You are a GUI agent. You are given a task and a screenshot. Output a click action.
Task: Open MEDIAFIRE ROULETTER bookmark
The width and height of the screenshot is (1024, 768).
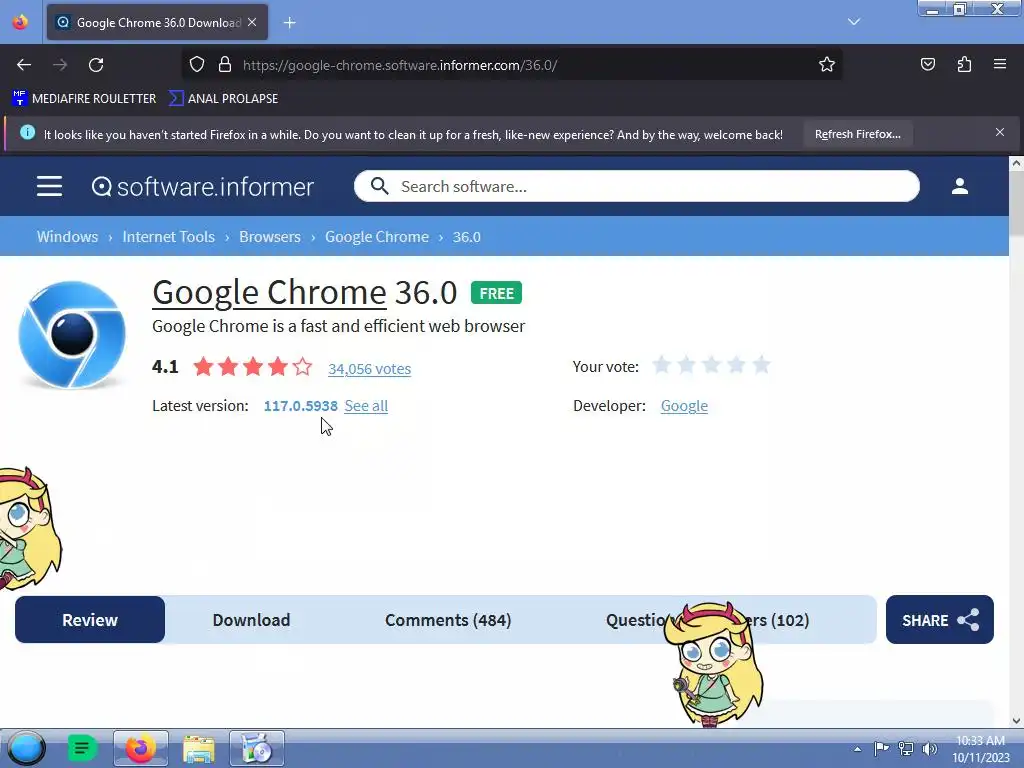tap(84, 99)
